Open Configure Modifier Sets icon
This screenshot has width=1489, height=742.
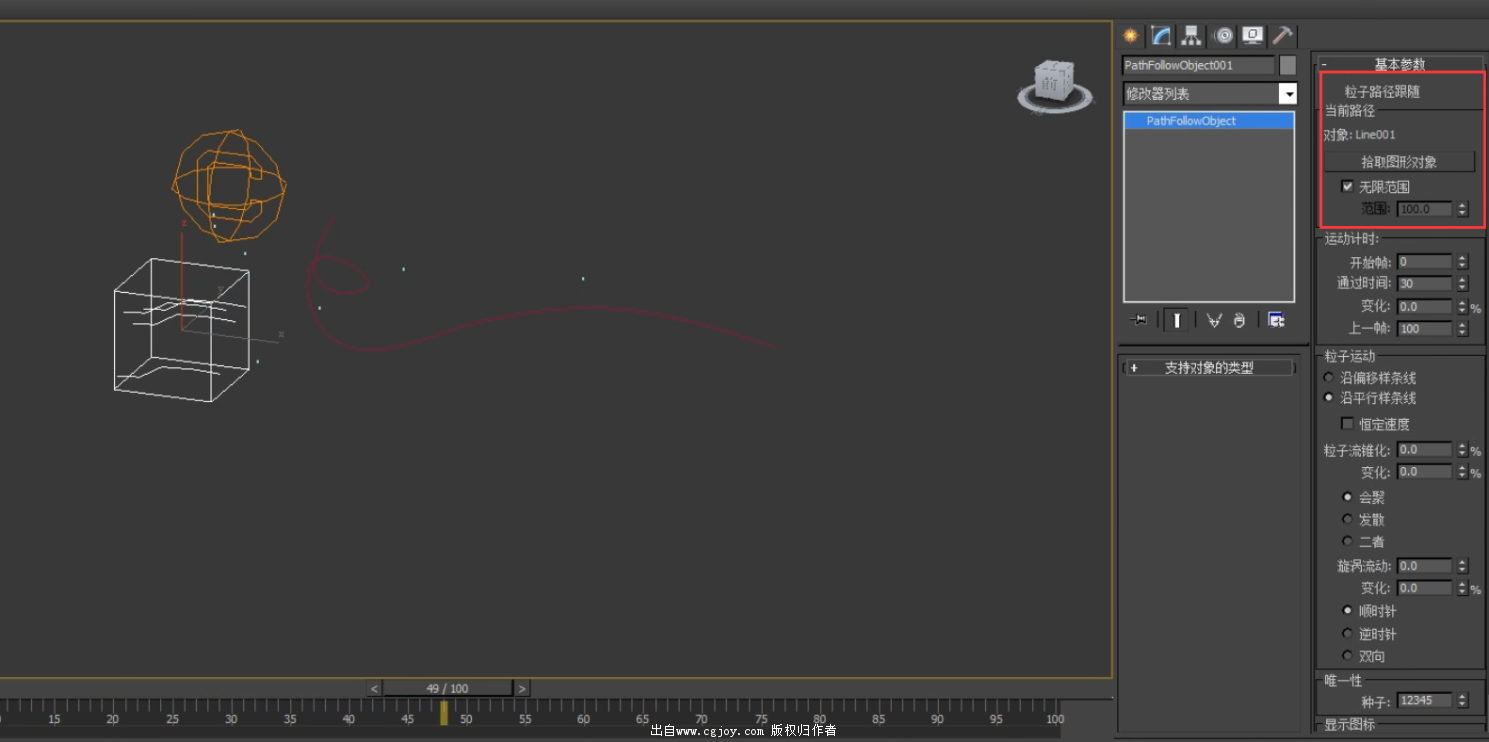point(1276,320)
